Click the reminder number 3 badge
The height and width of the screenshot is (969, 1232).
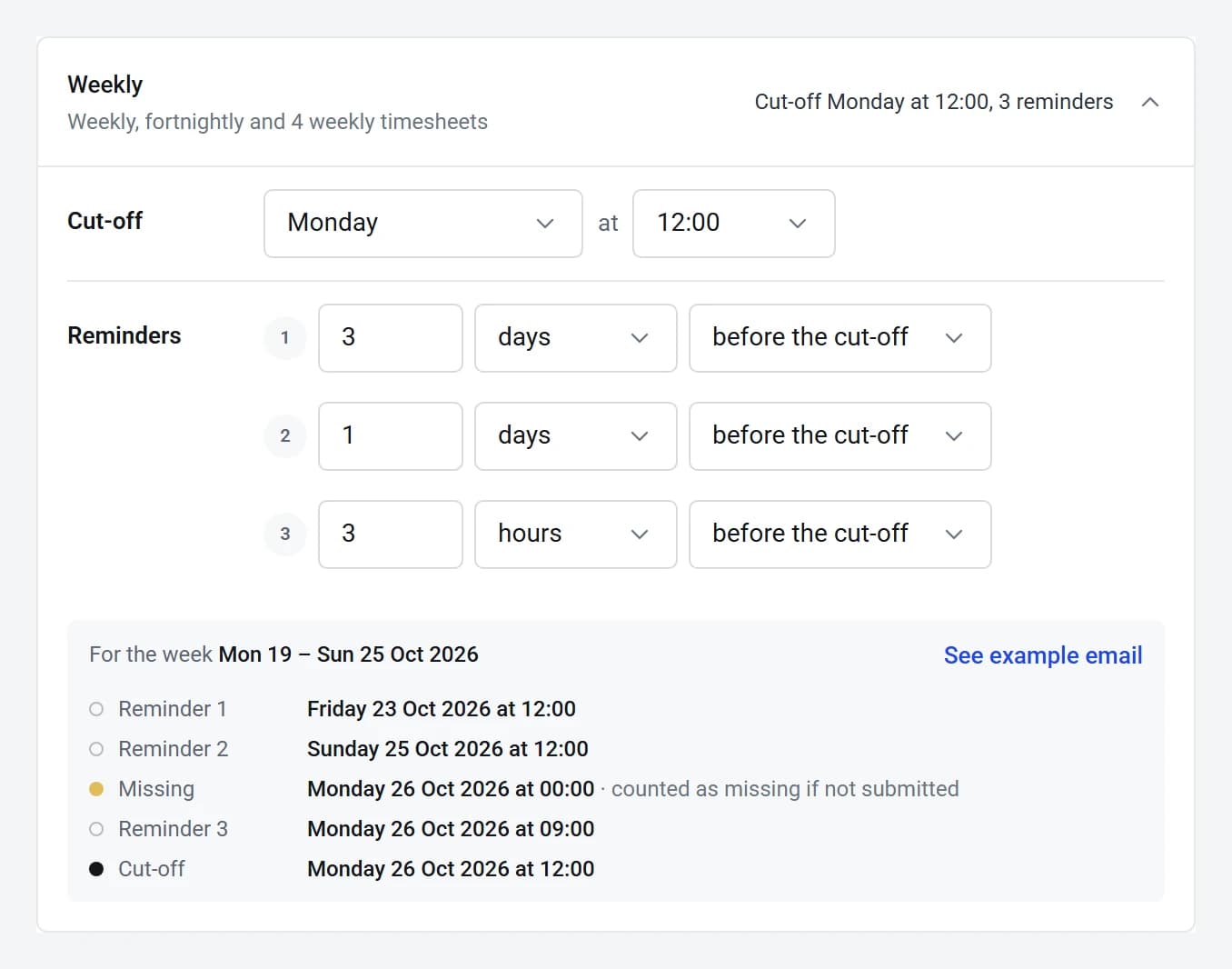[x=285, y=534]
